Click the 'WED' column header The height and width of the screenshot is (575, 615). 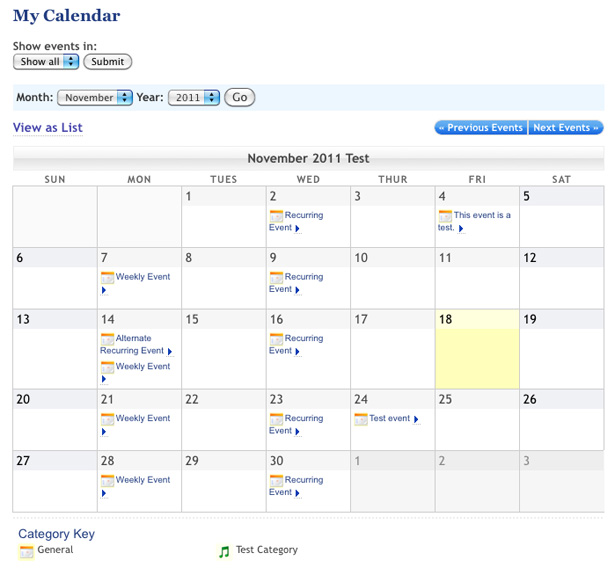click(x=308, y=180)
